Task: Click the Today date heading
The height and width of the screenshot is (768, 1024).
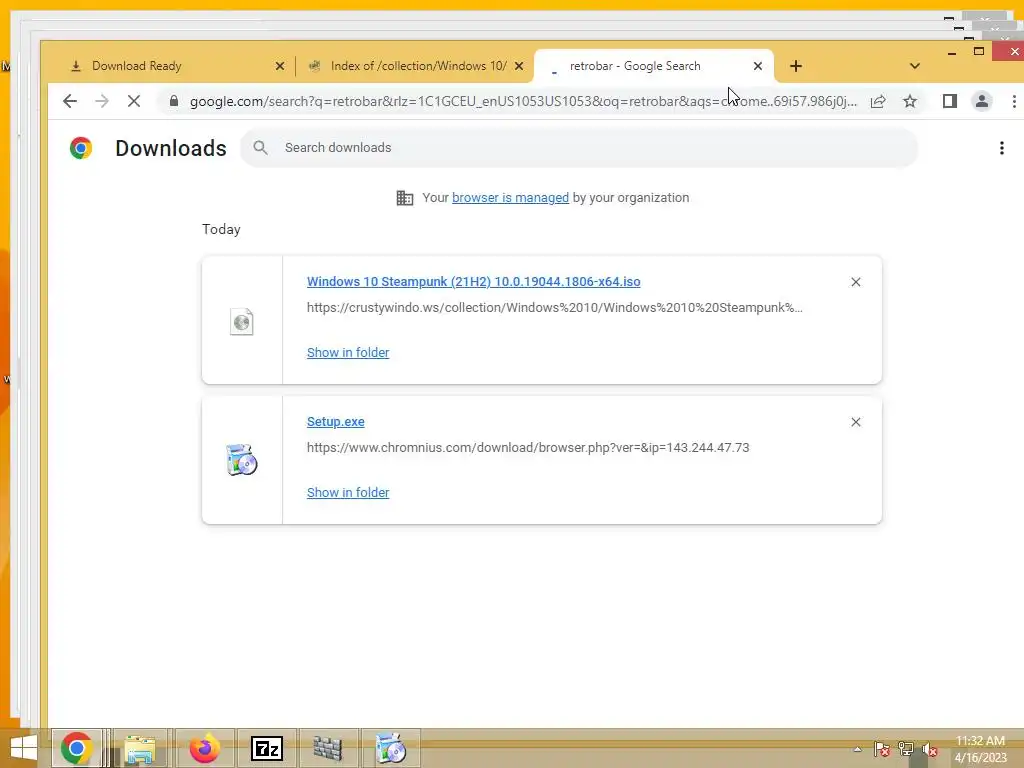Action: point(221,229)
